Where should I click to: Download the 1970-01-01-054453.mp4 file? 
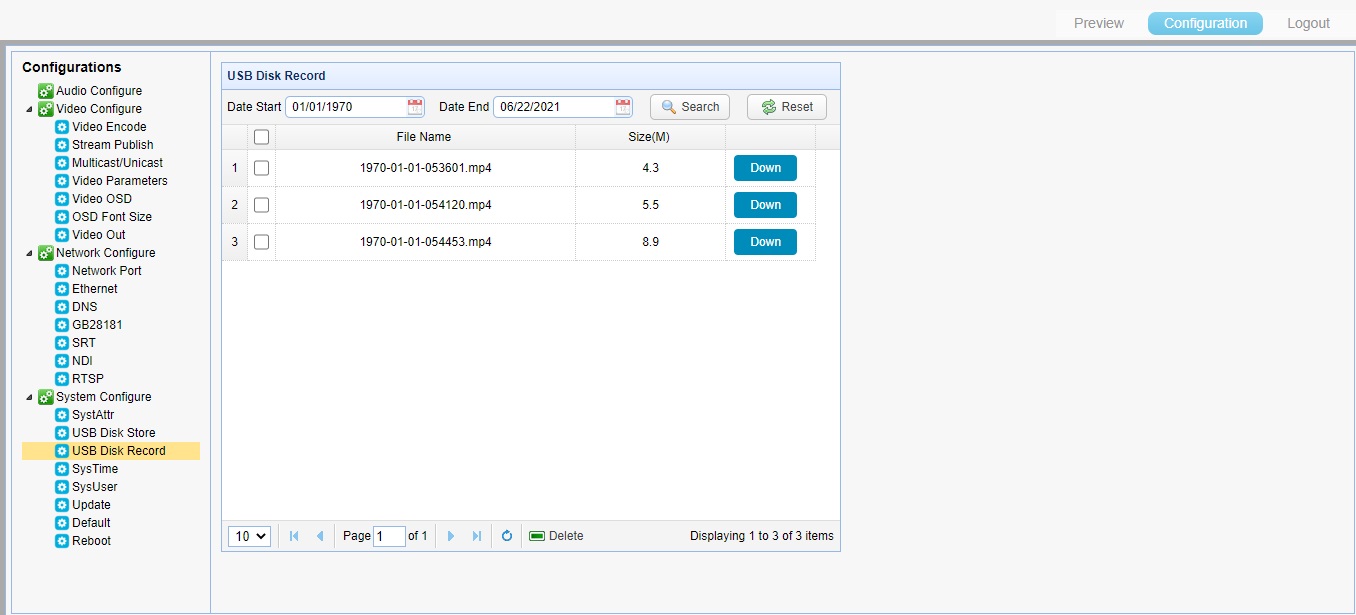click(765, 242)
